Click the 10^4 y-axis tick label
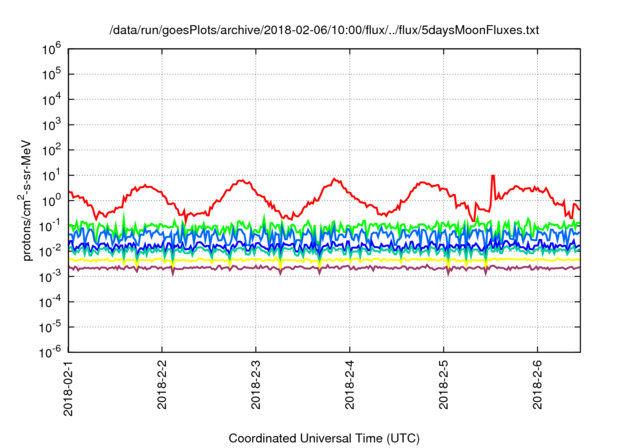640x448 pixels. (51, 100)
